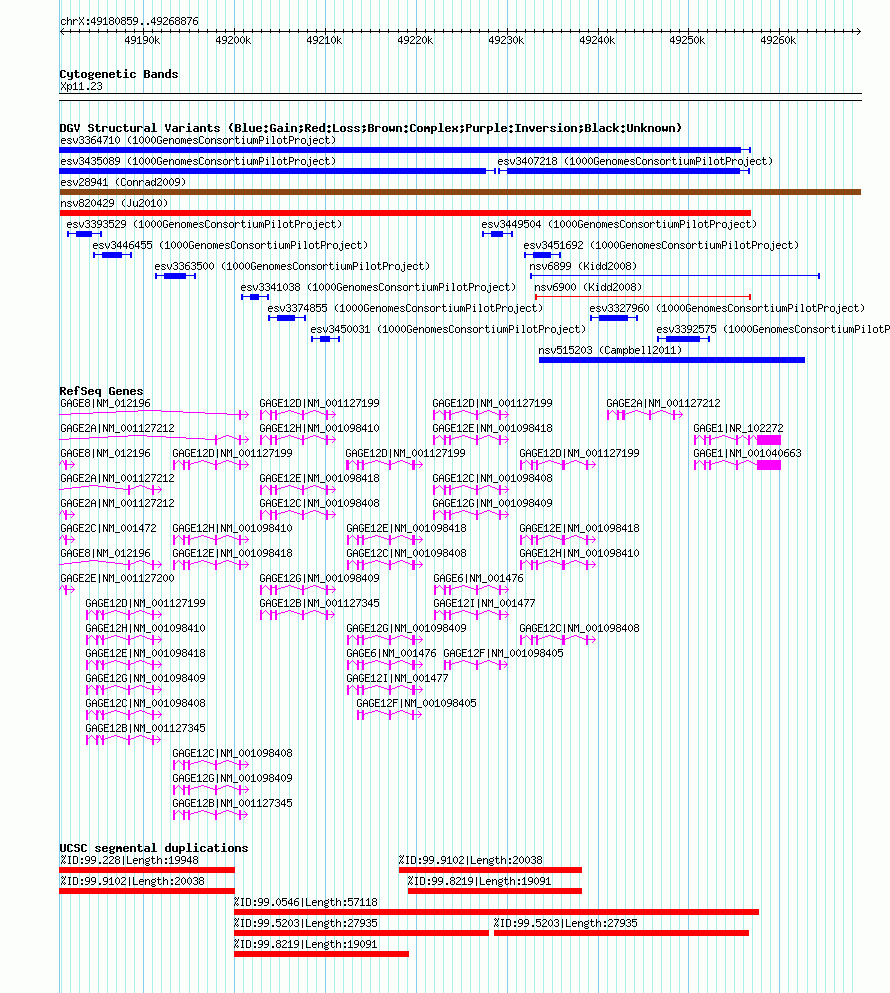The height and width of the screenshot is (993, 890).
Task: Click the blue bar under esv3435089
Action: pyautogui.click(x=277, y=171)
